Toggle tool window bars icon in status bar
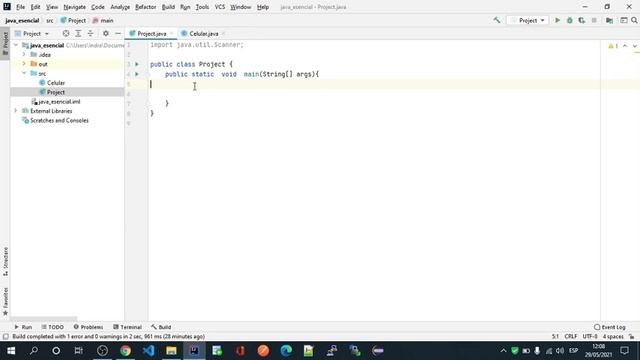 (6, 337)
